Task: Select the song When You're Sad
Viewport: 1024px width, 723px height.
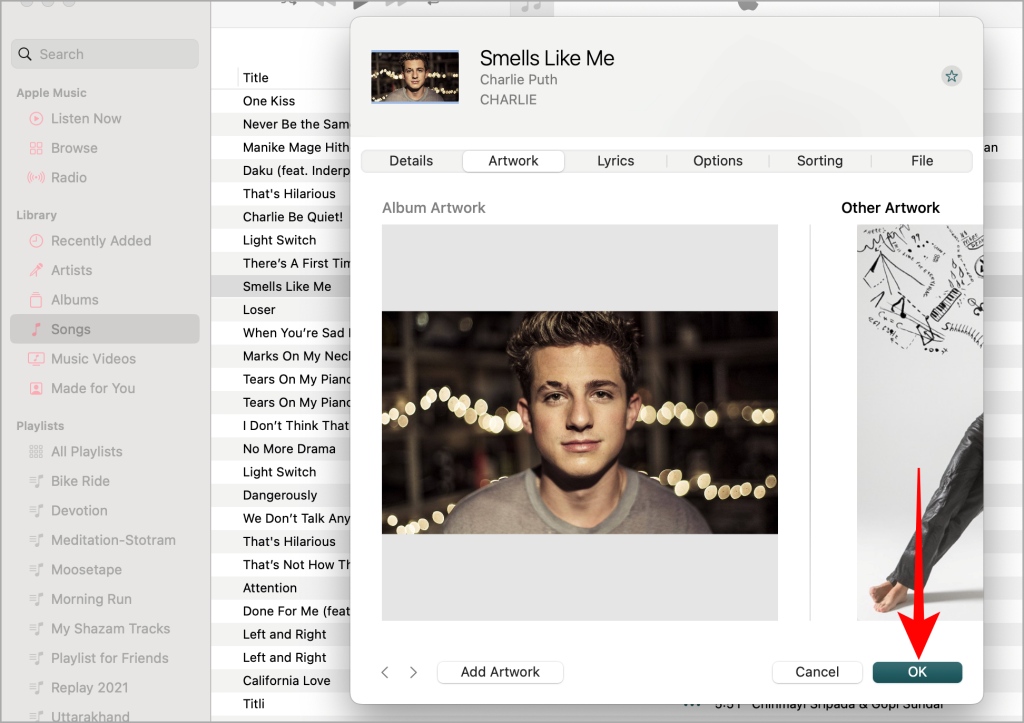Action: pyautogui.click(x=296, y=333)
